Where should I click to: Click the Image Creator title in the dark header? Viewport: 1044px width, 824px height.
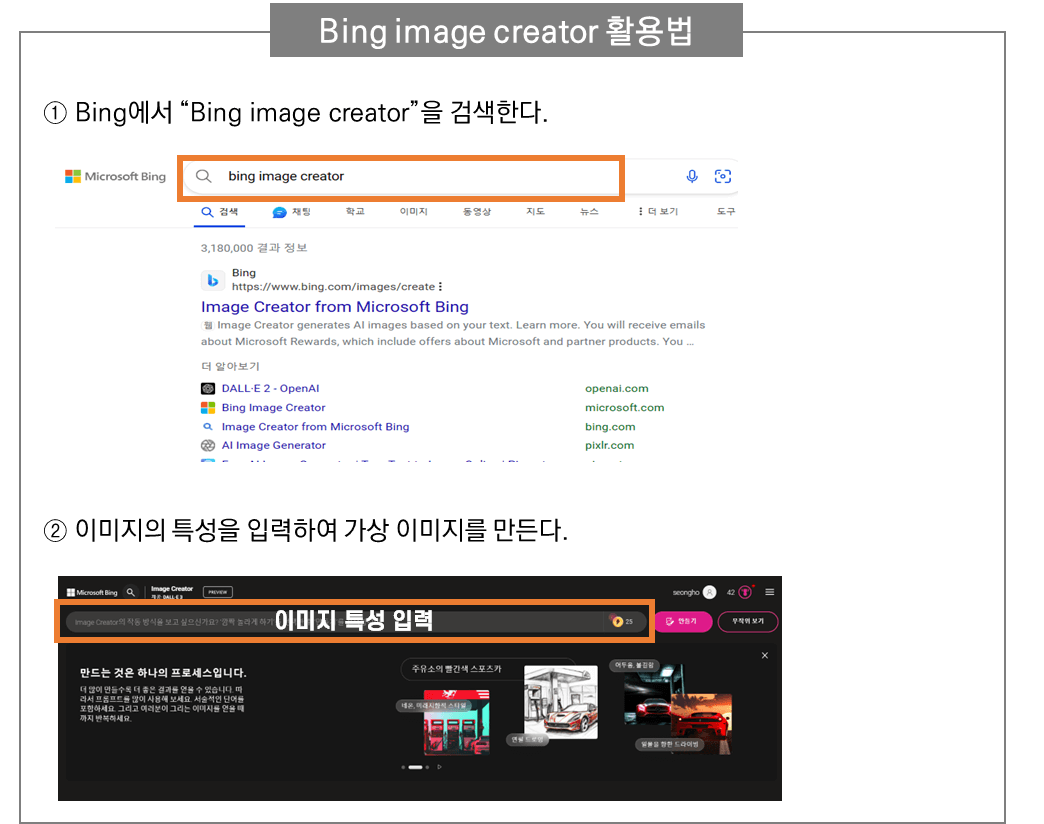click(x=172, y=589)
